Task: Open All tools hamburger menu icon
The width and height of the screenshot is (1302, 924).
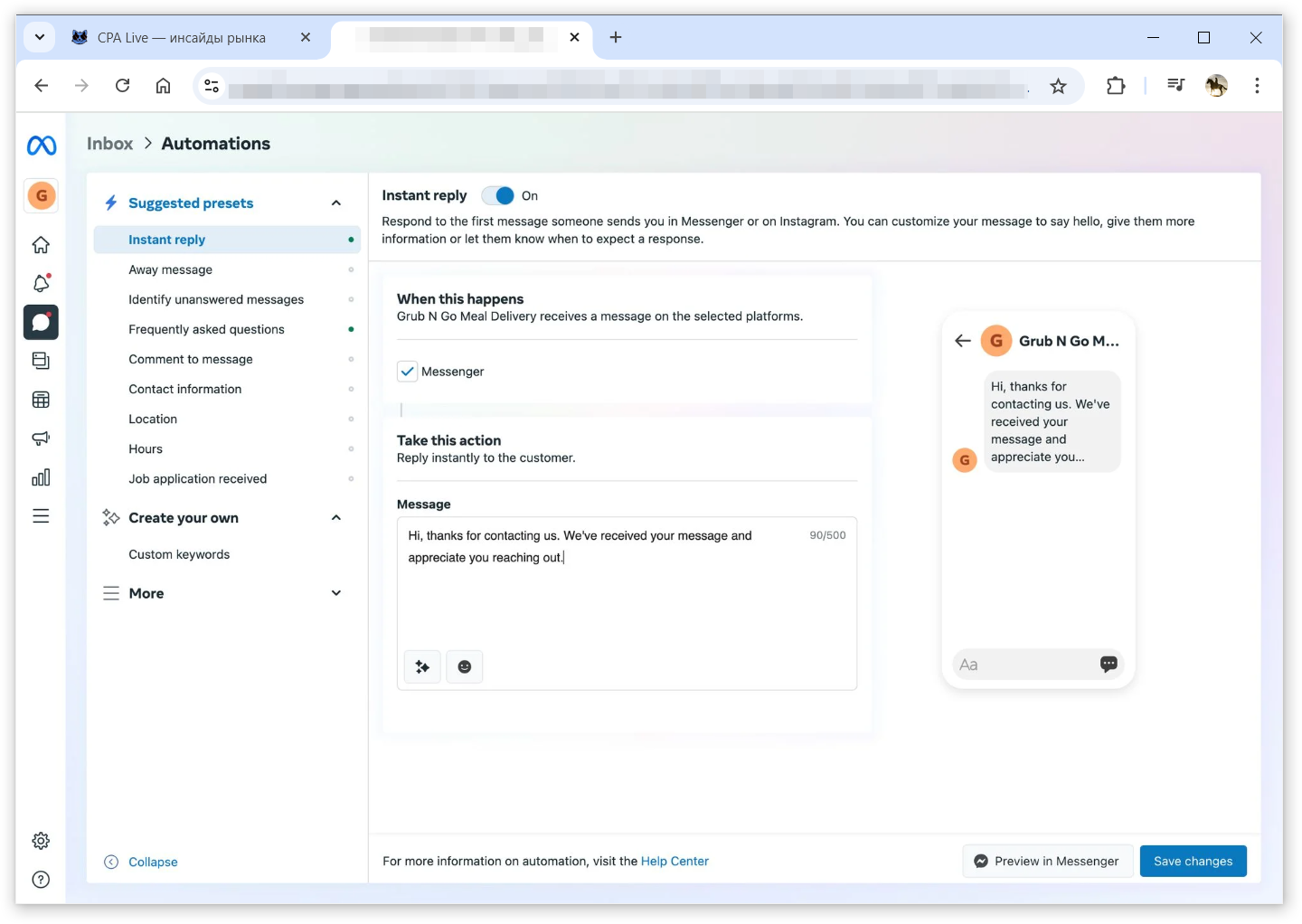Action: pos(41,516)
